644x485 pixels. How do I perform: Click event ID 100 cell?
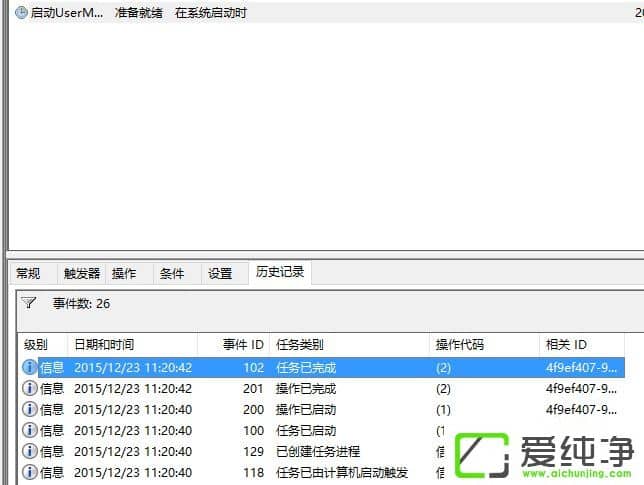point(253,430)
